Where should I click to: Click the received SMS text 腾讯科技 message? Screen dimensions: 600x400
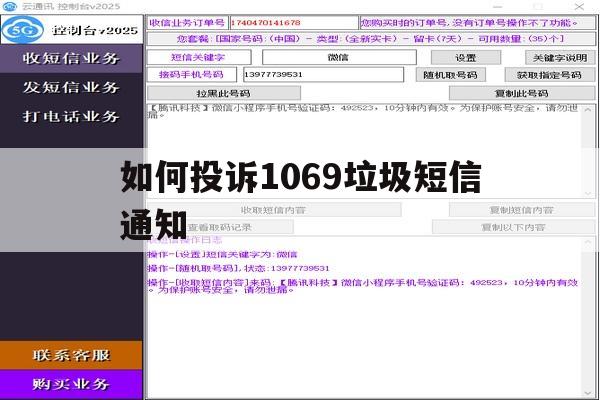(x=362, y=111)
